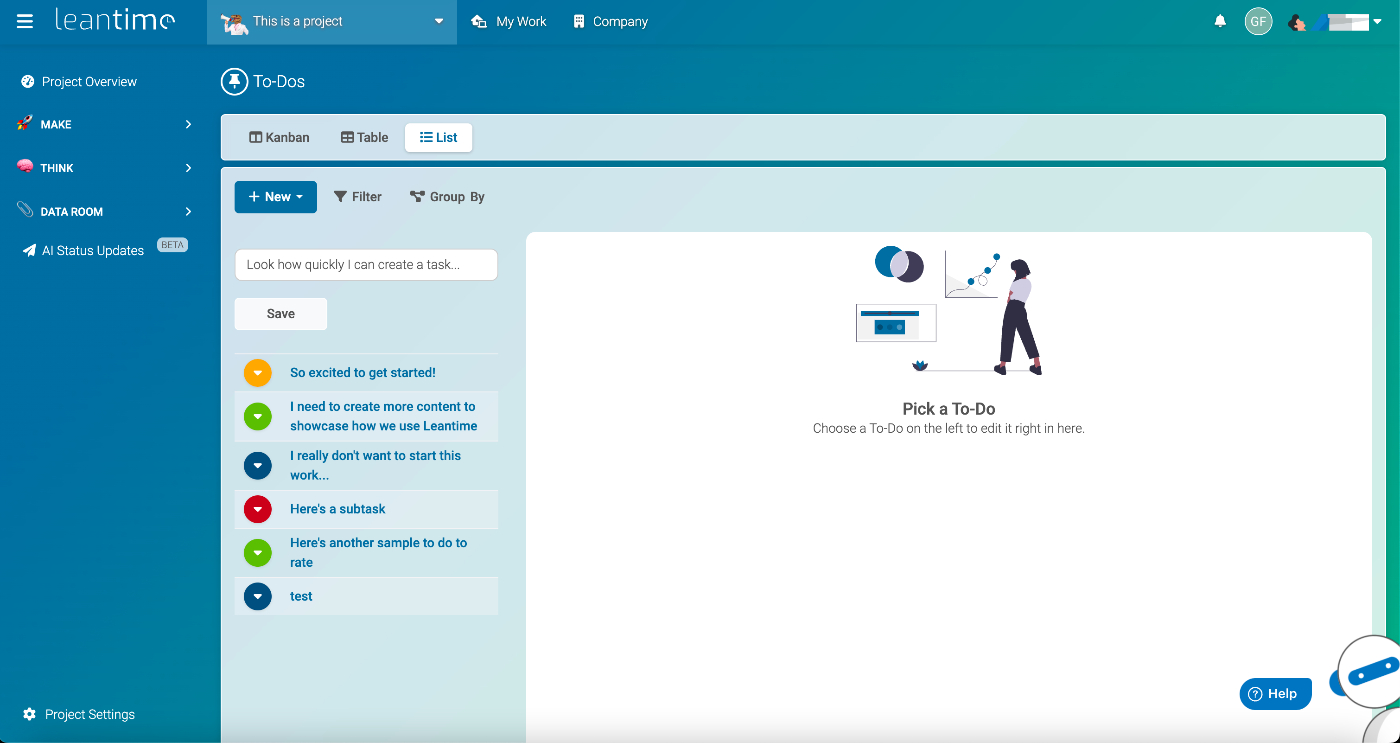Click the hamburger menu icon

(x=25, y=21)
